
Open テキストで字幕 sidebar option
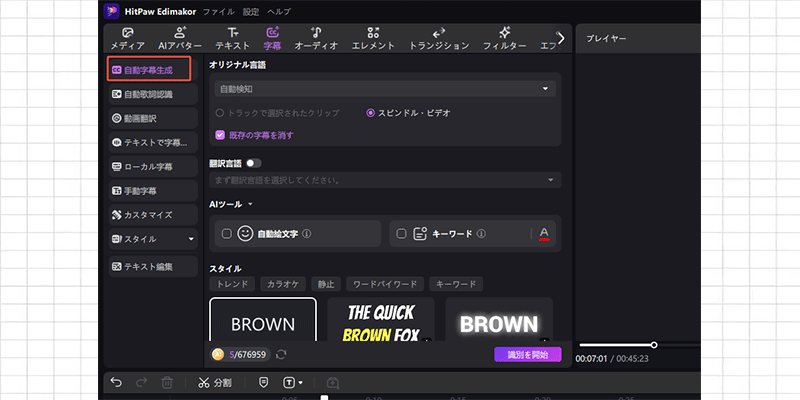click(153, 142)
